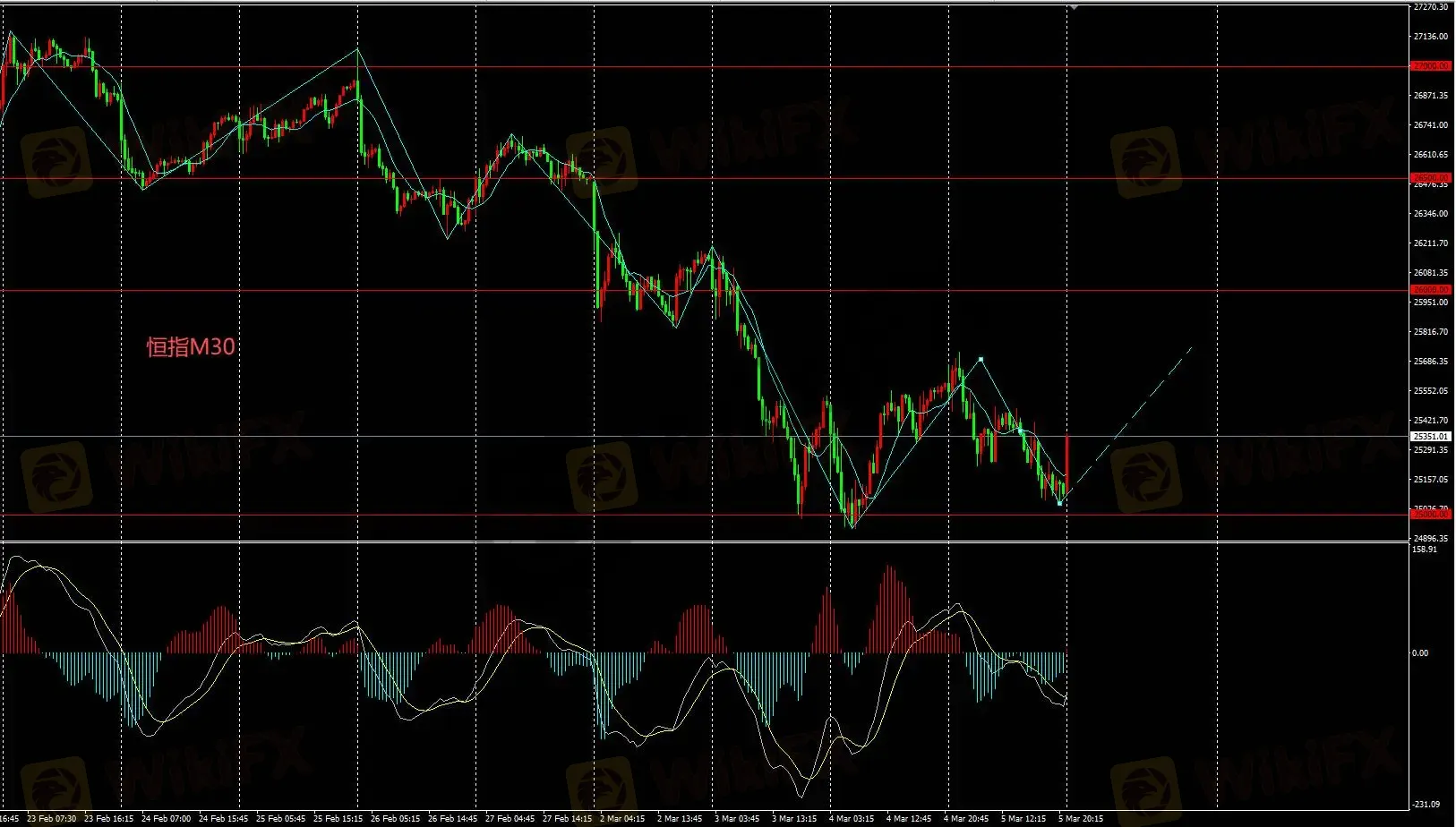Click the 4 Mar 12:45 time label

point(909,819)
